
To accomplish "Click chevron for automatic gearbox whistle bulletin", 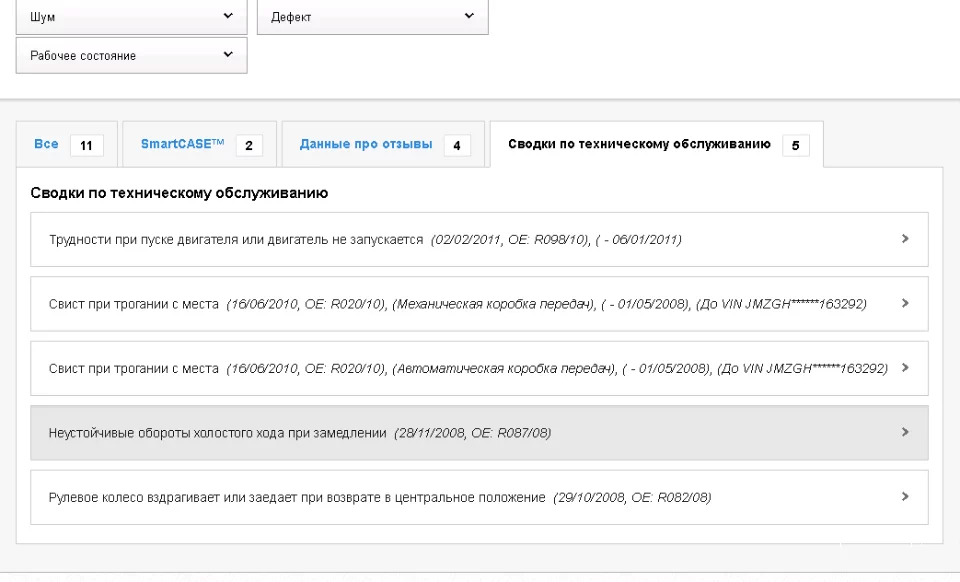I will tap(905, 367).
